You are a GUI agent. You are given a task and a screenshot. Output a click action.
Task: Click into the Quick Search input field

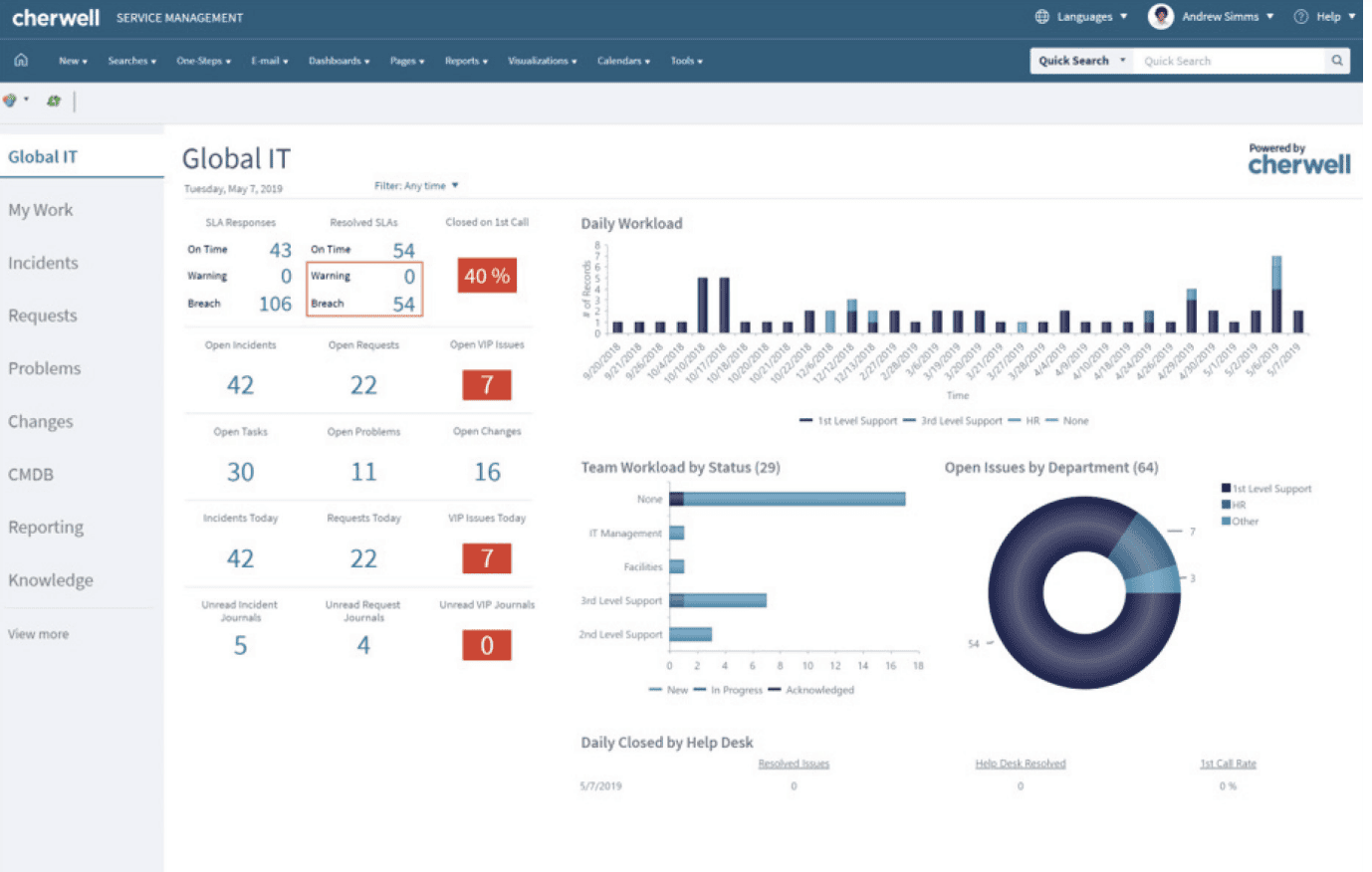[x=1231, y=61]
